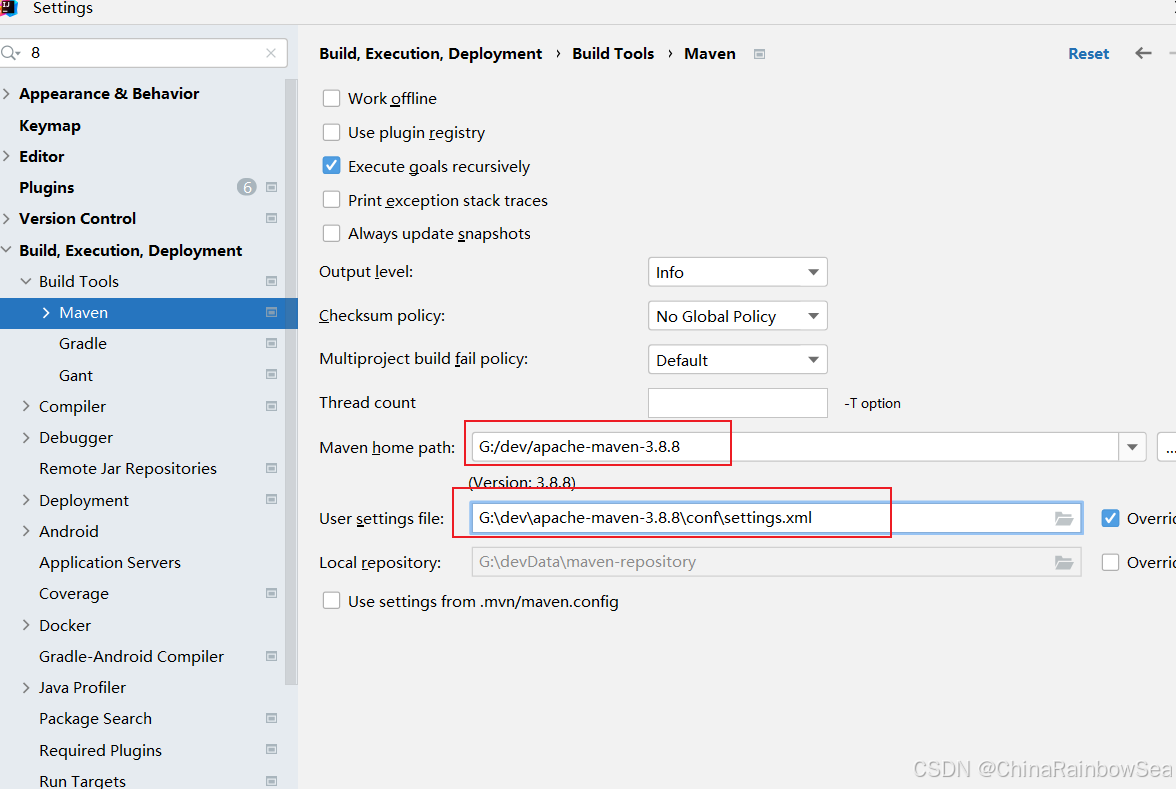Open the Keymap settings page
Image resolution: width=1176 pixels, height=789 pixels.
tap(50, 125)
